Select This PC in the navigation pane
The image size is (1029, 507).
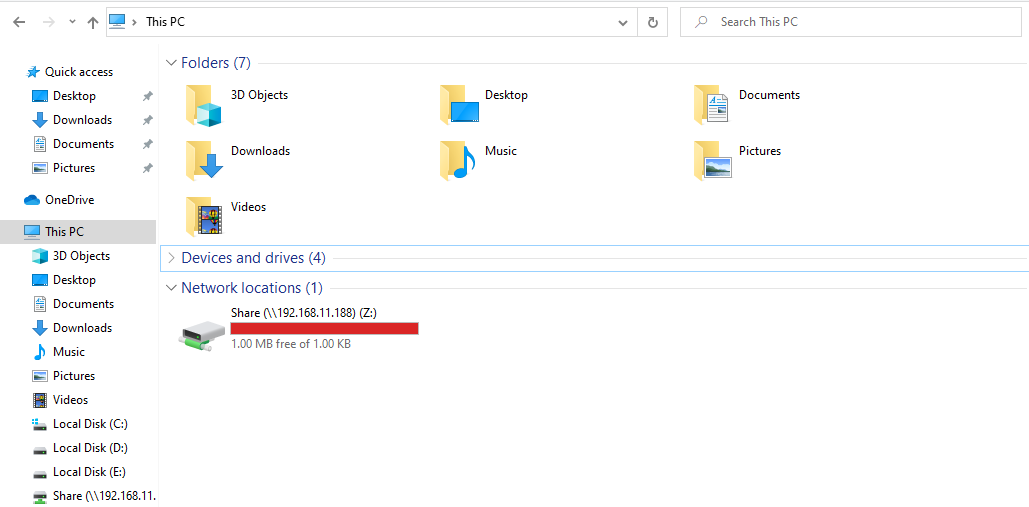[78, 232]
